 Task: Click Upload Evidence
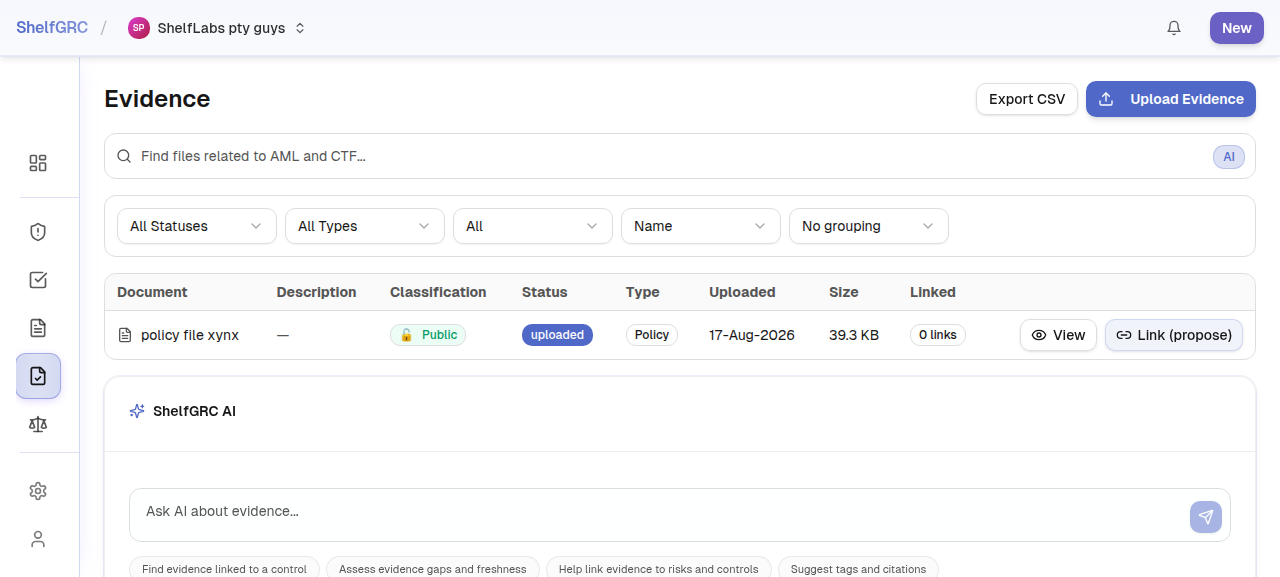tap(1171, 99)
